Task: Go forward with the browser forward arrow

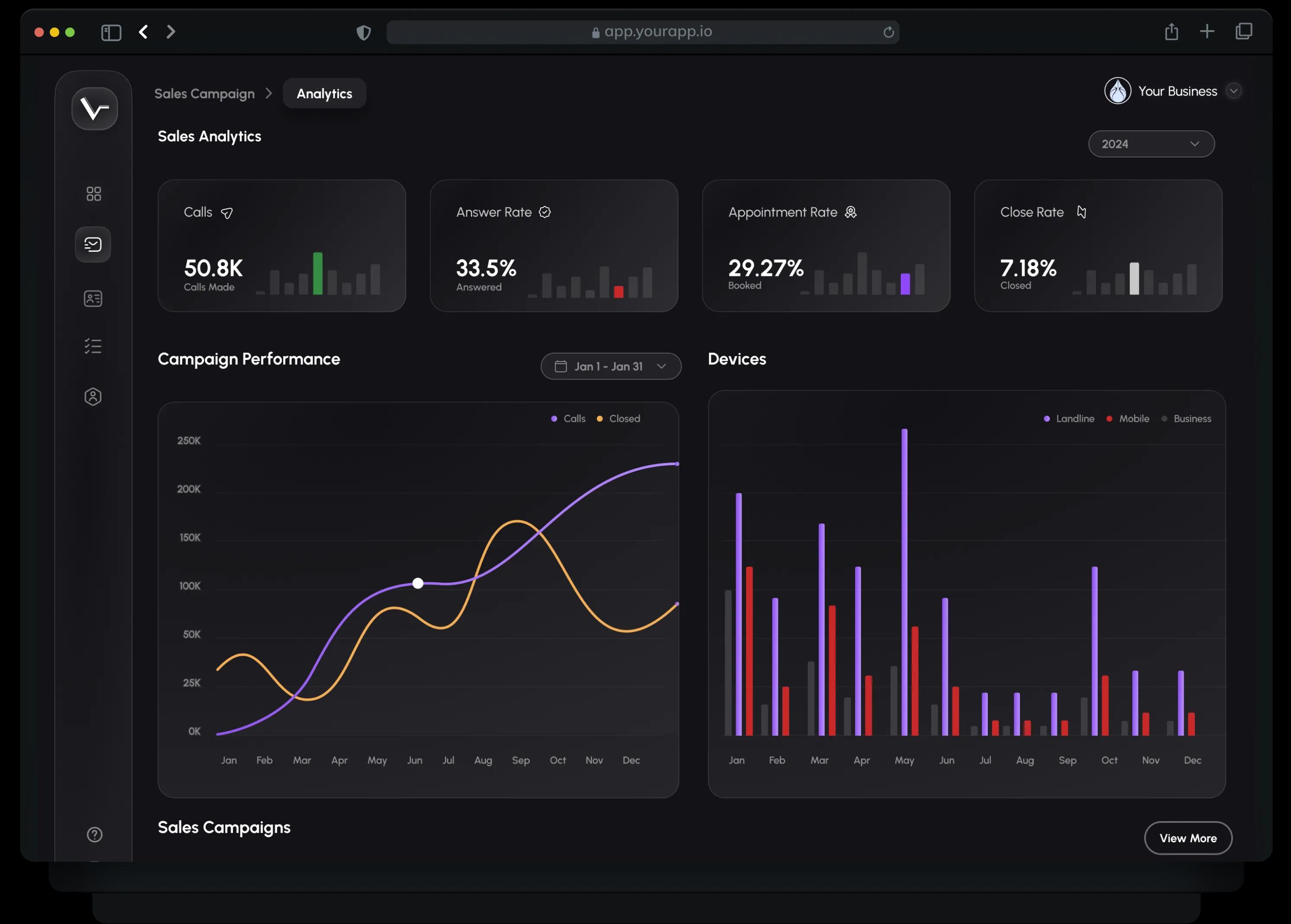Action: 170,32
